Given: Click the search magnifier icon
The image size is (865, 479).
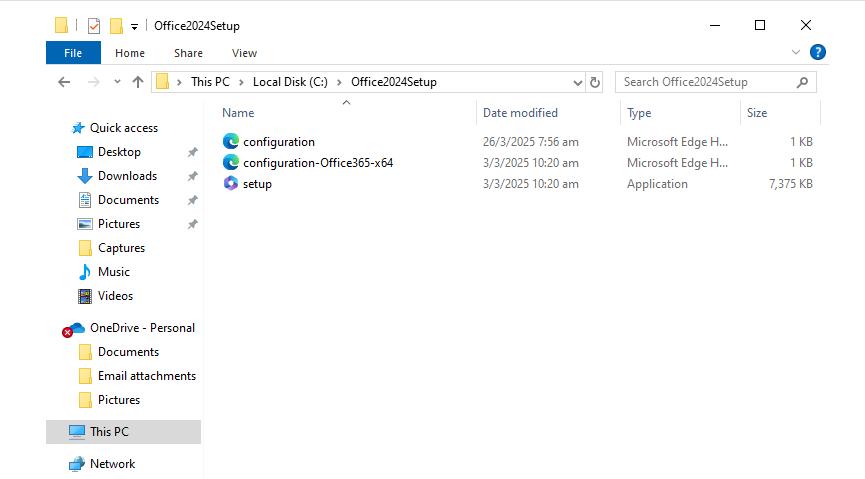Looking at the screenshot, I should click(x=802, y=82).
